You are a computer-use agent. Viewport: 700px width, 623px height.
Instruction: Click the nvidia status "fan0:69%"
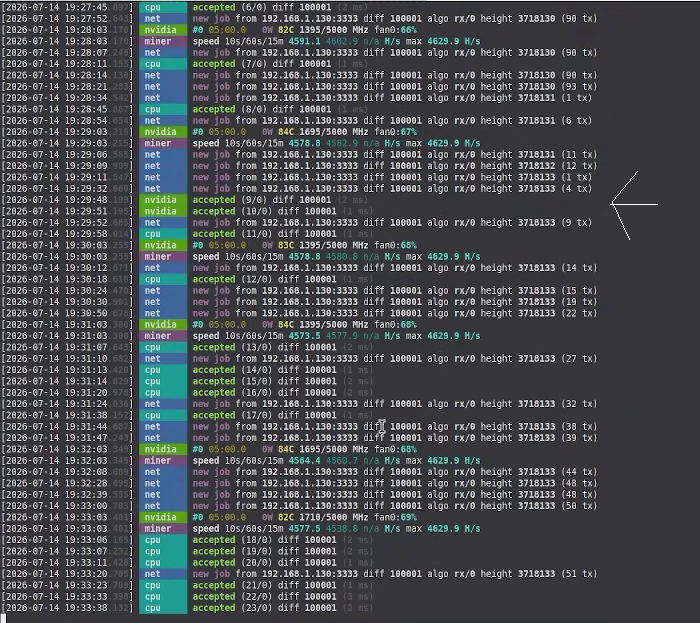point(396,517)
